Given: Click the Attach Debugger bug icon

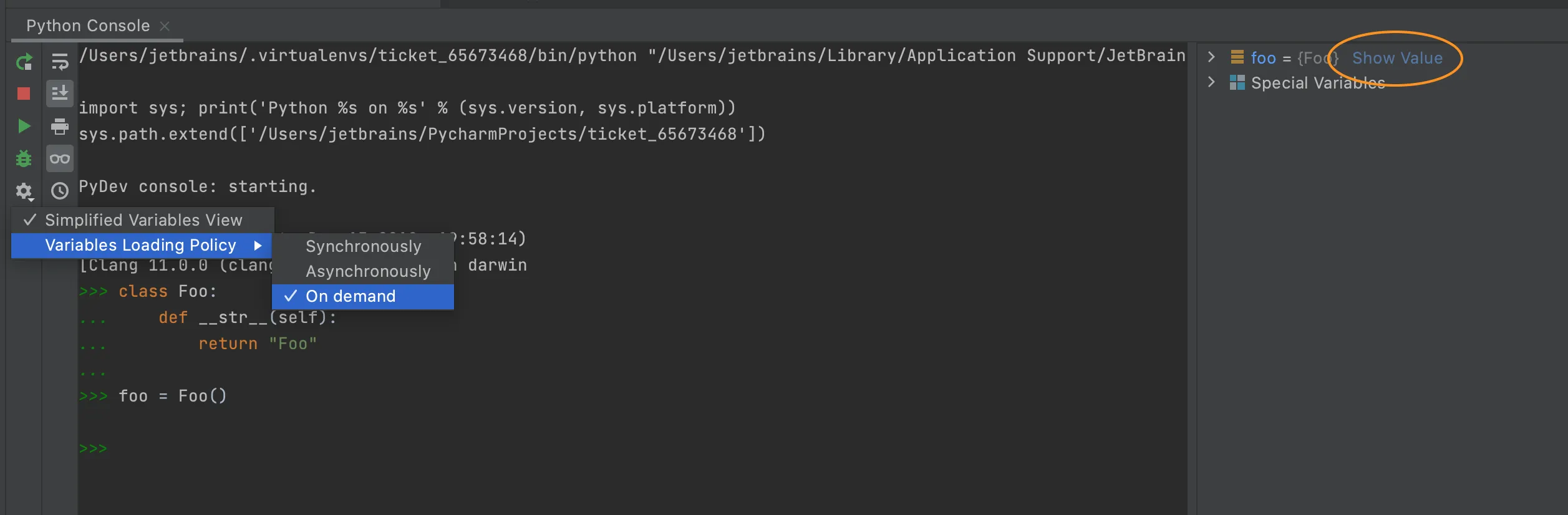Looking at the screenshot, I should pos(24,159).
